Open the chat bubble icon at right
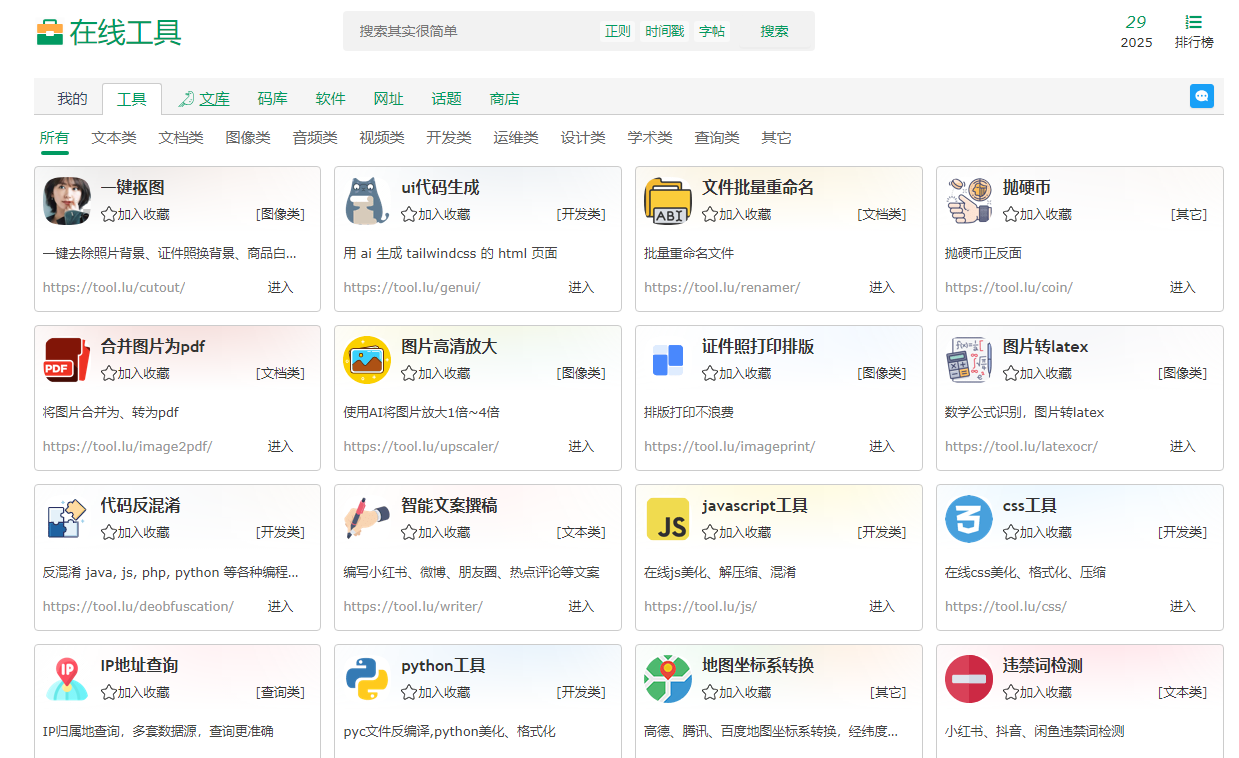The height and width of the screenshot is (758, 1239). [x=1201, y=96]
